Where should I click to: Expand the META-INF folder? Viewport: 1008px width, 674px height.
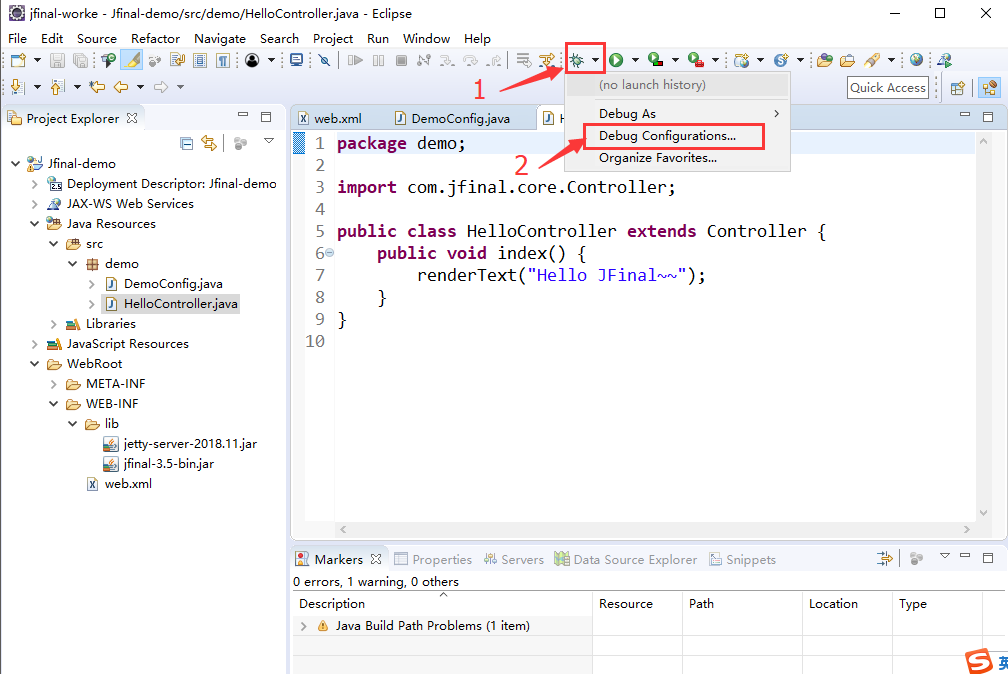[x=54, y=384]
